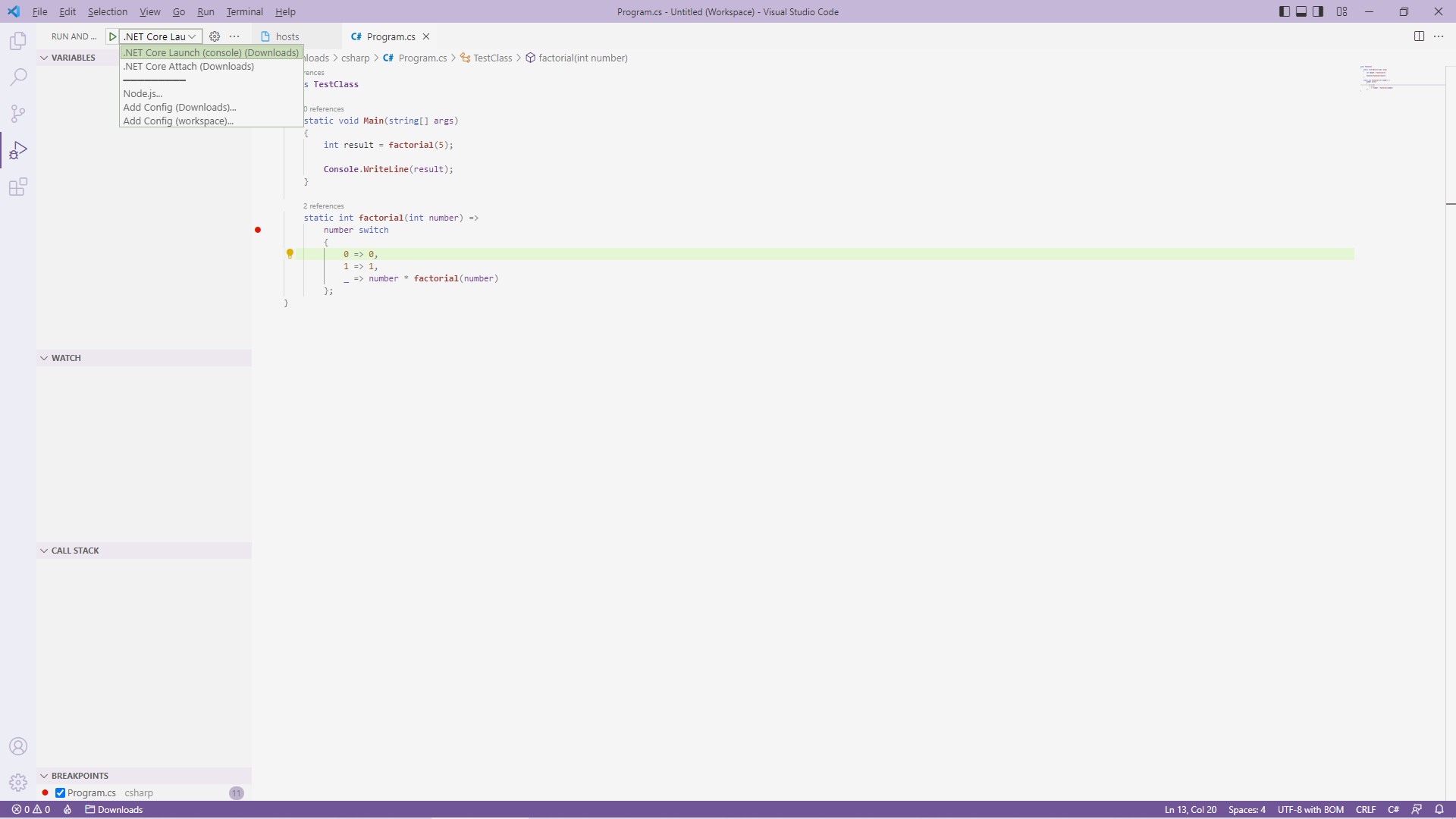Uncheck the Program.cs breakpoint checkbox
The height and width of the screenshot is (819, 1456).
pos(61,793)
